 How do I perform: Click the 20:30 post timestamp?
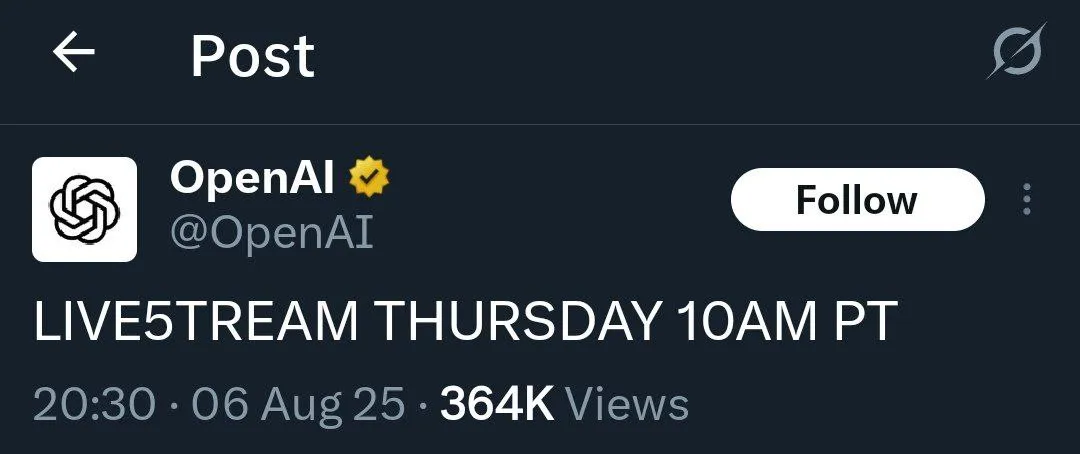pos(94,404)
